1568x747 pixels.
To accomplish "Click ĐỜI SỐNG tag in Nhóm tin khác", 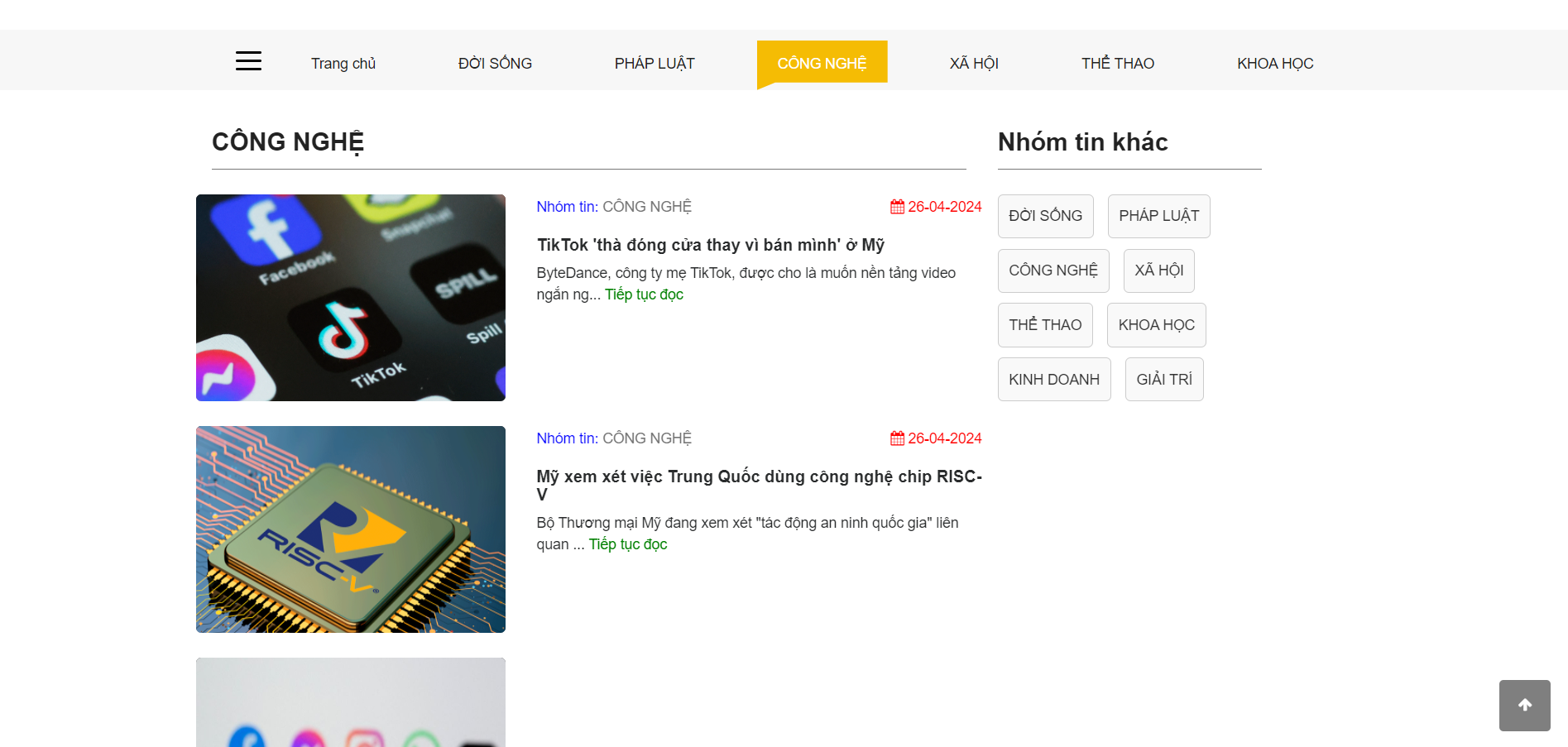I will click(x=1046, y=216).
